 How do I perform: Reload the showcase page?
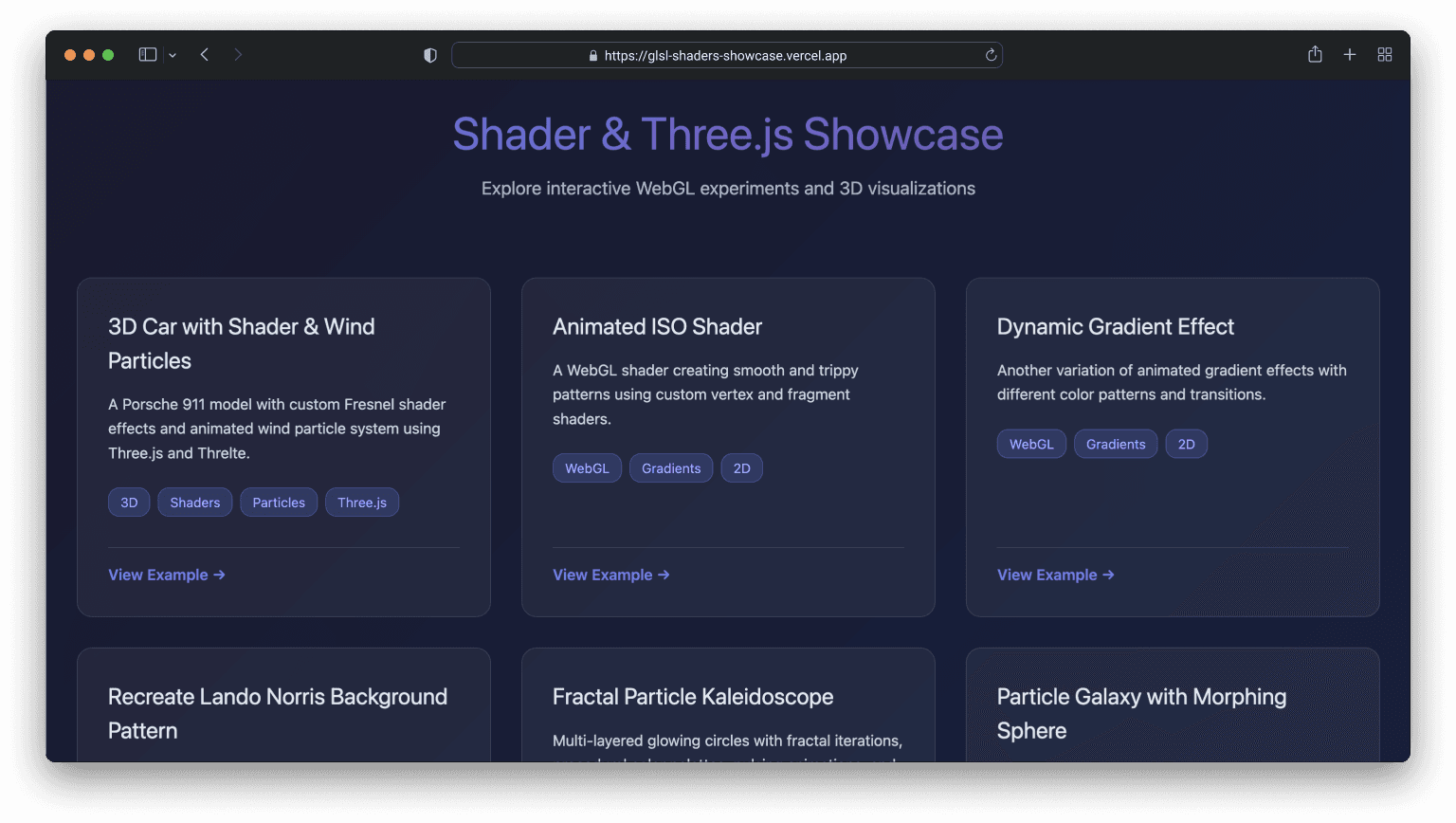point(991,55)
